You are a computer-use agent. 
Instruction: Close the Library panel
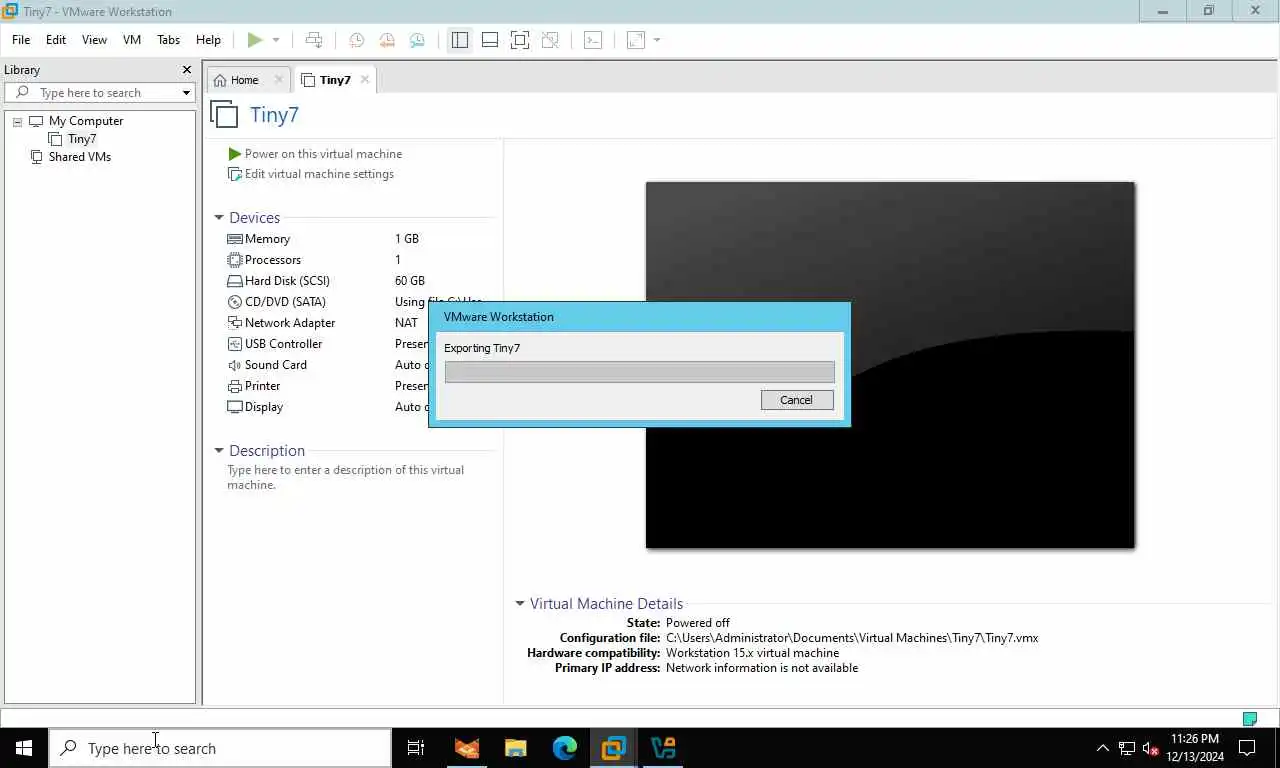tap(186, 70)
